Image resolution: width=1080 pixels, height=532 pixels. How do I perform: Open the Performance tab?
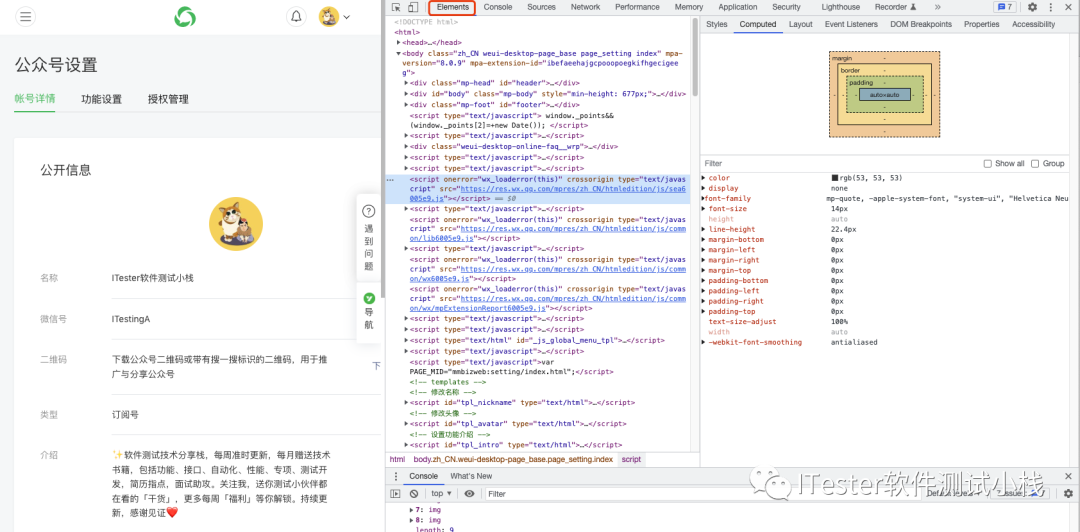(637, 7)
